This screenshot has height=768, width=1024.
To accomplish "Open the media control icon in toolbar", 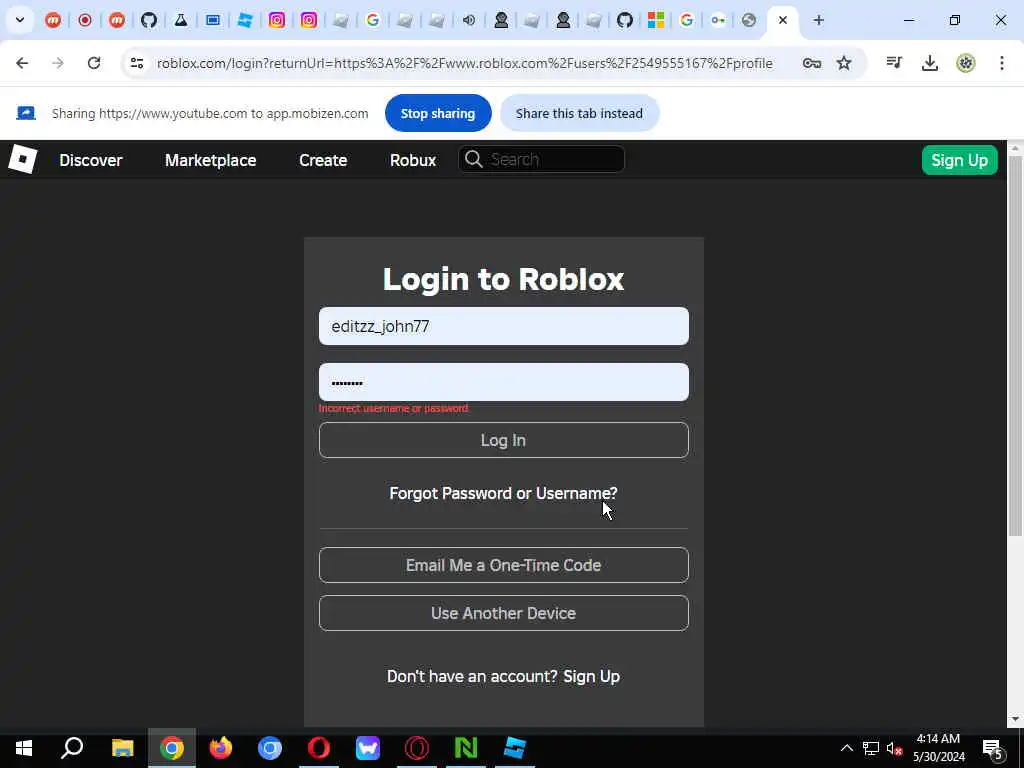I will coord(894,63).
